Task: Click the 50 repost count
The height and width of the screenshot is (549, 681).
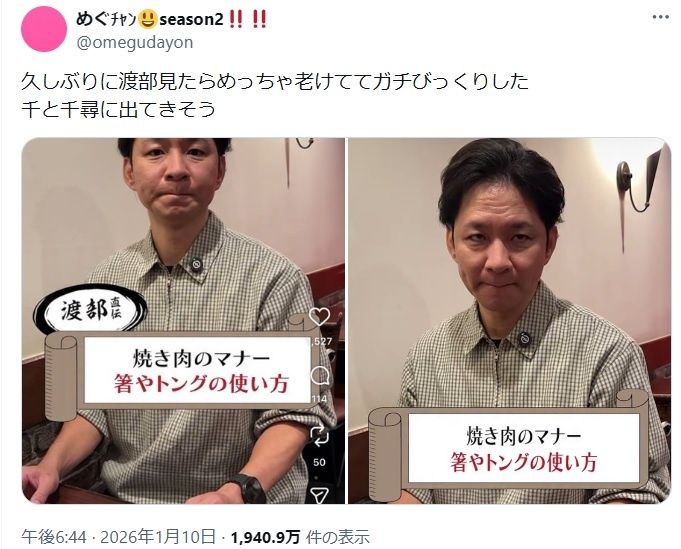Action: pos(319,462)
